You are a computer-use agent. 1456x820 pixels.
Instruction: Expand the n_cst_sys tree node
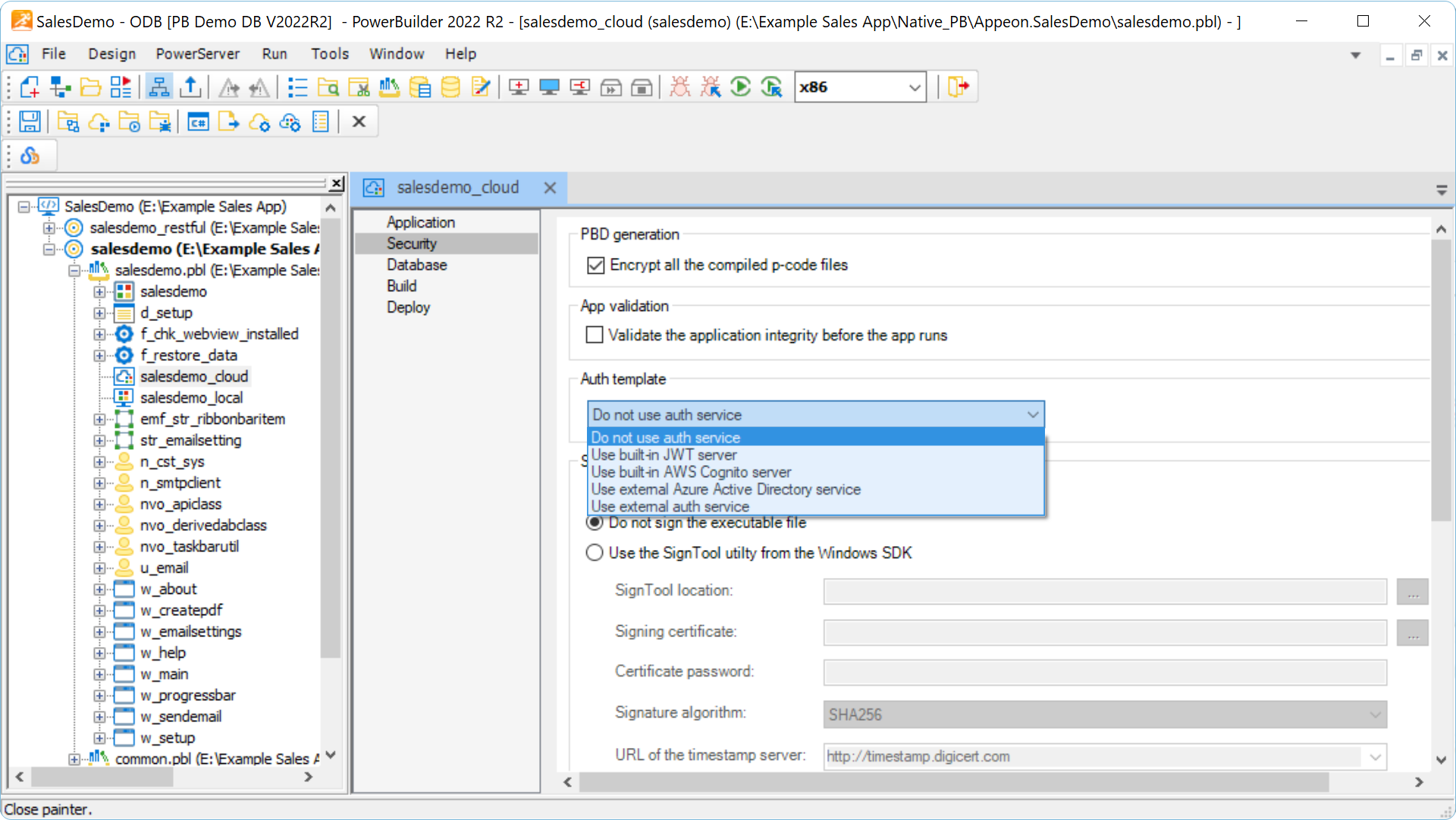[99, 462]
